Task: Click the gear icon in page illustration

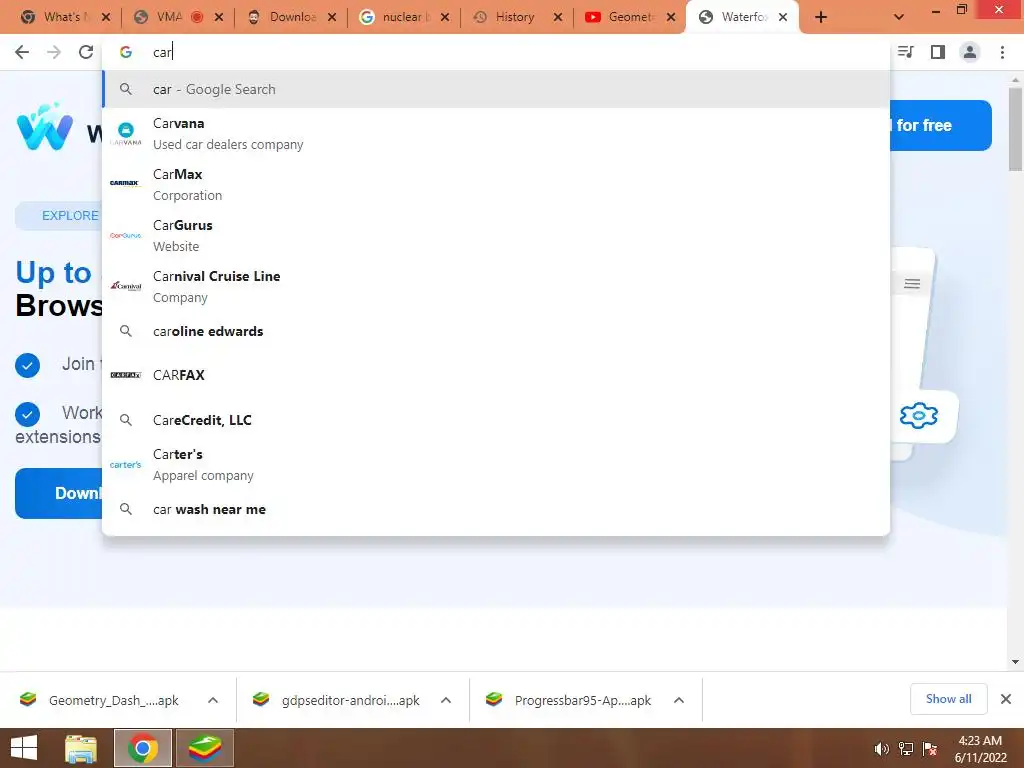Action: point(918,415)
